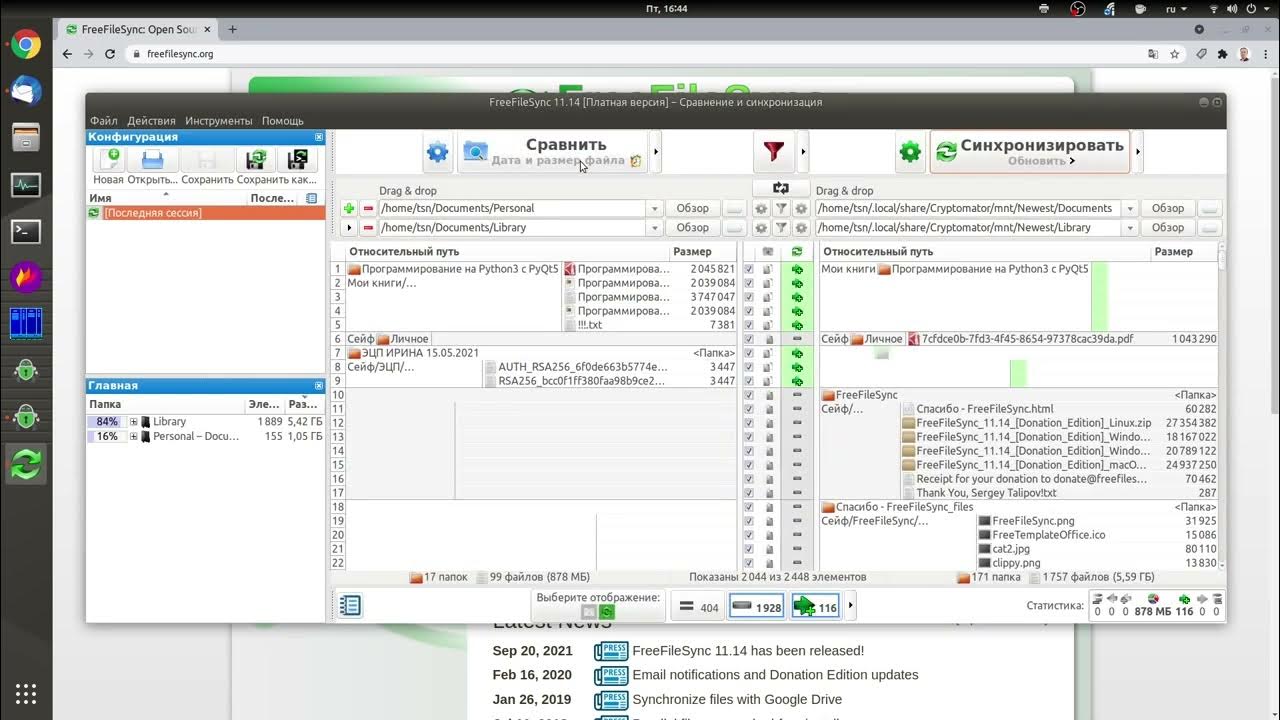The width and height of the screenshot is (1280, 720).
Task: Open a new Chrome tab
Action: [233, 29]
